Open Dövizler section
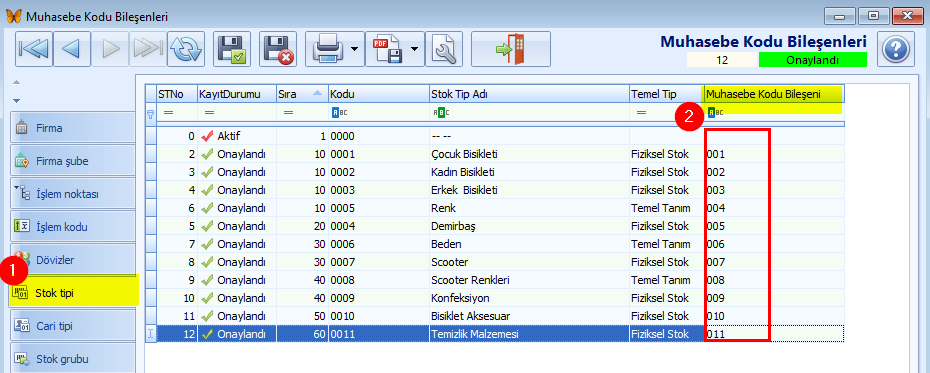 click(x=72, y=260)
